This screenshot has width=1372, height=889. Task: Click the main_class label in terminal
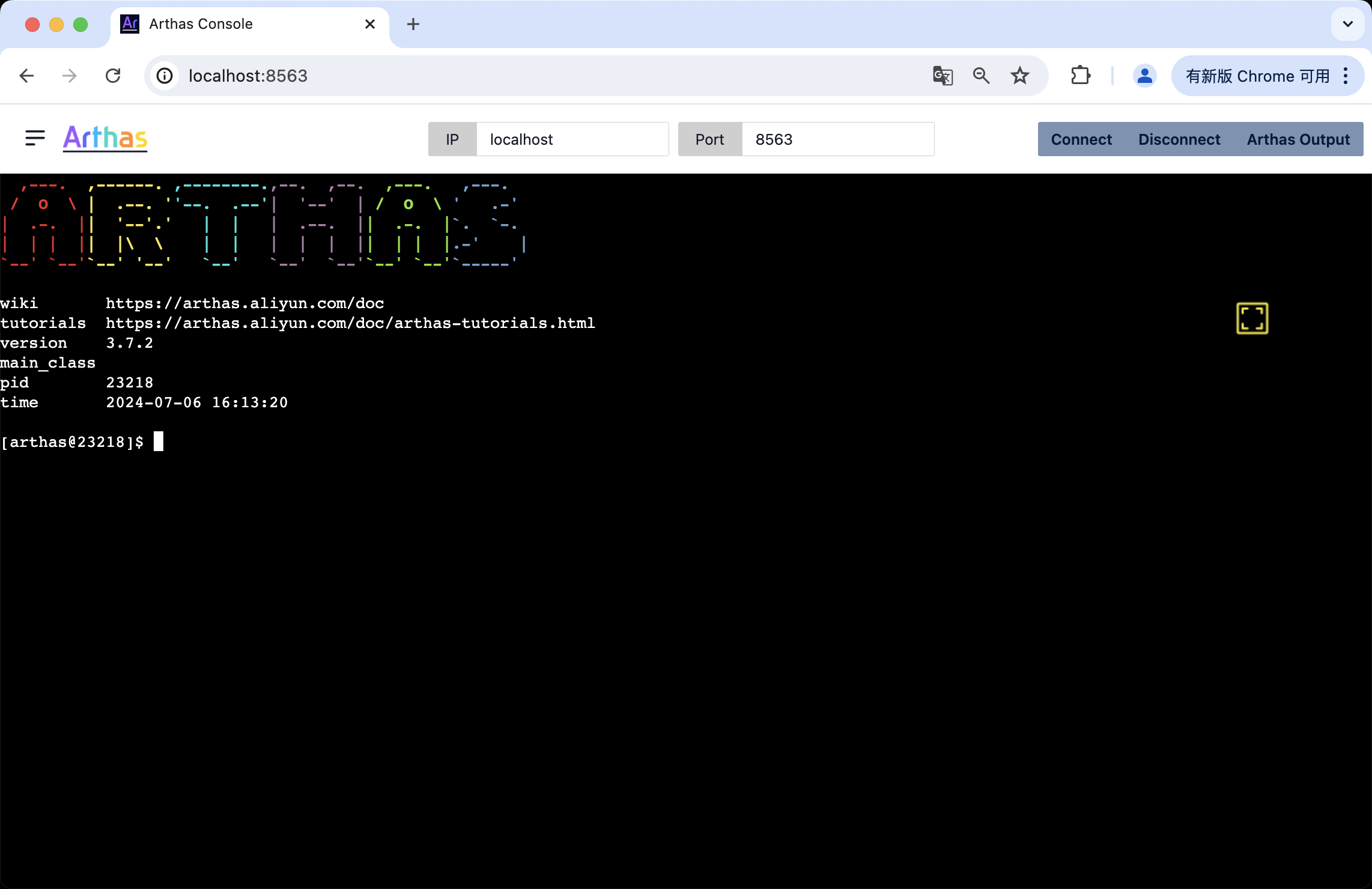pyautogui.click(x=48, y=363)
